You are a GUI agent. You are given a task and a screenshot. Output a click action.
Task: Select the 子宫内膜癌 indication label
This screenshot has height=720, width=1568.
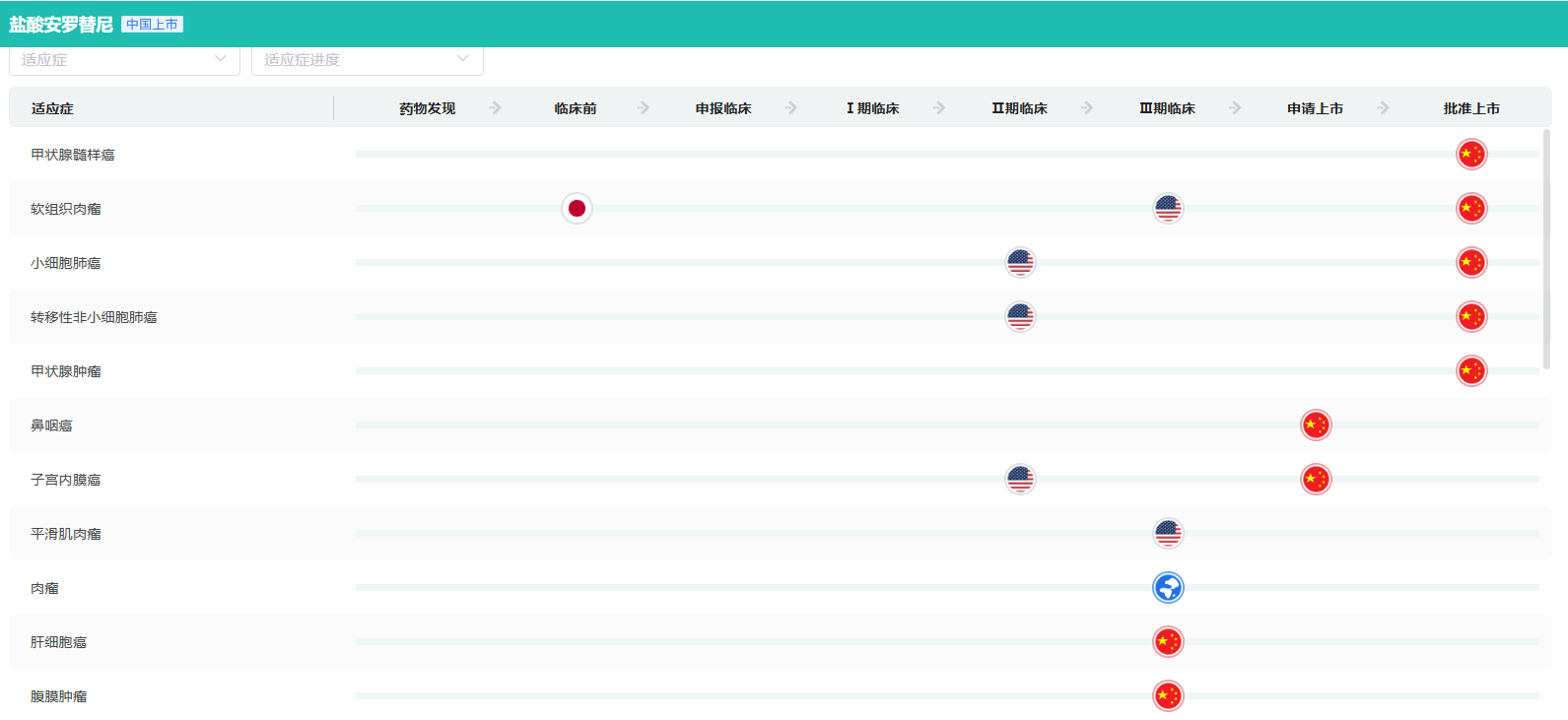(66, 480)
